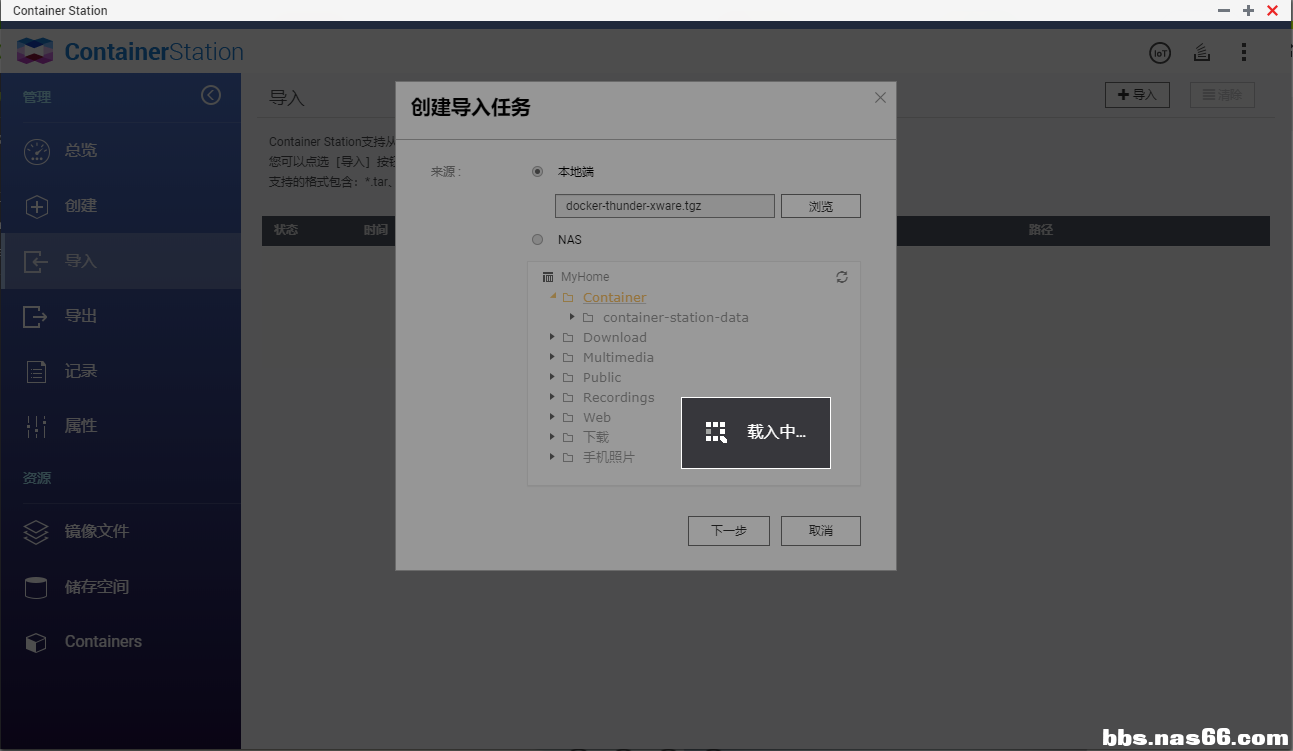Open 总览 in the sidebar
The width and height of the screenshot is (1293, 751).
pos(80,151)
